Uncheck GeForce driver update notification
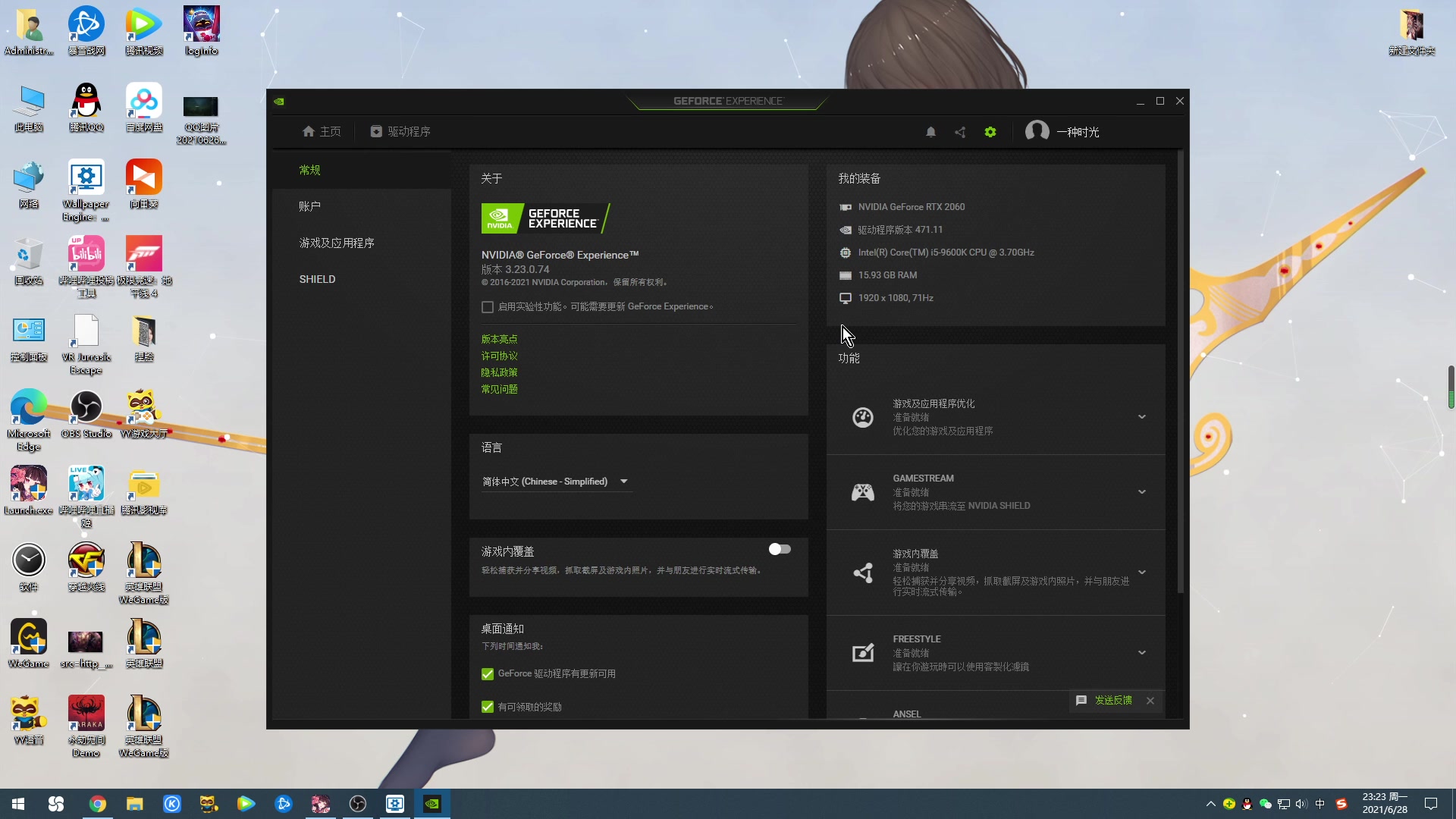This screenshot has width=1456, height=819. (488, 674)
